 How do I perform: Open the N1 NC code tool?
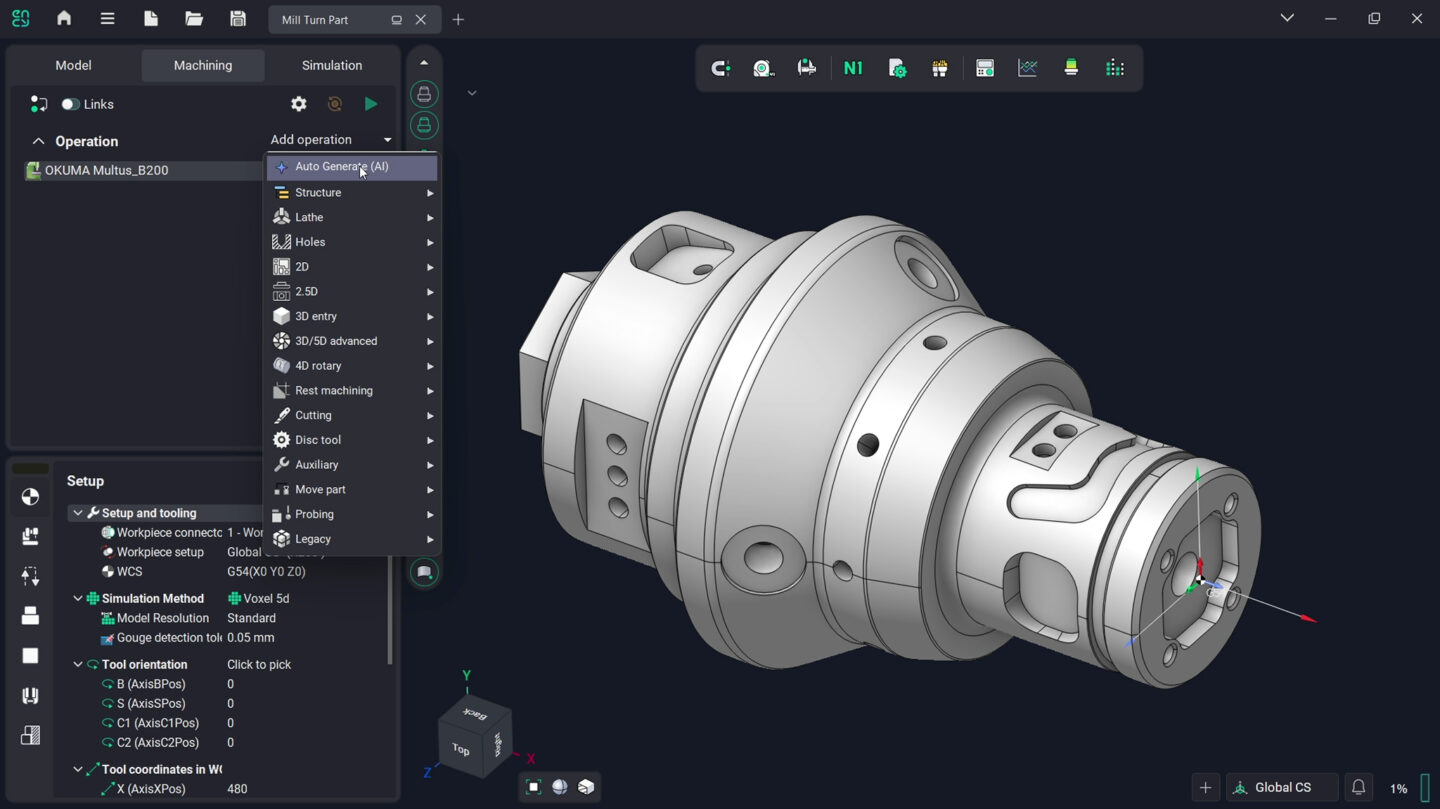(x=853, y=68)
